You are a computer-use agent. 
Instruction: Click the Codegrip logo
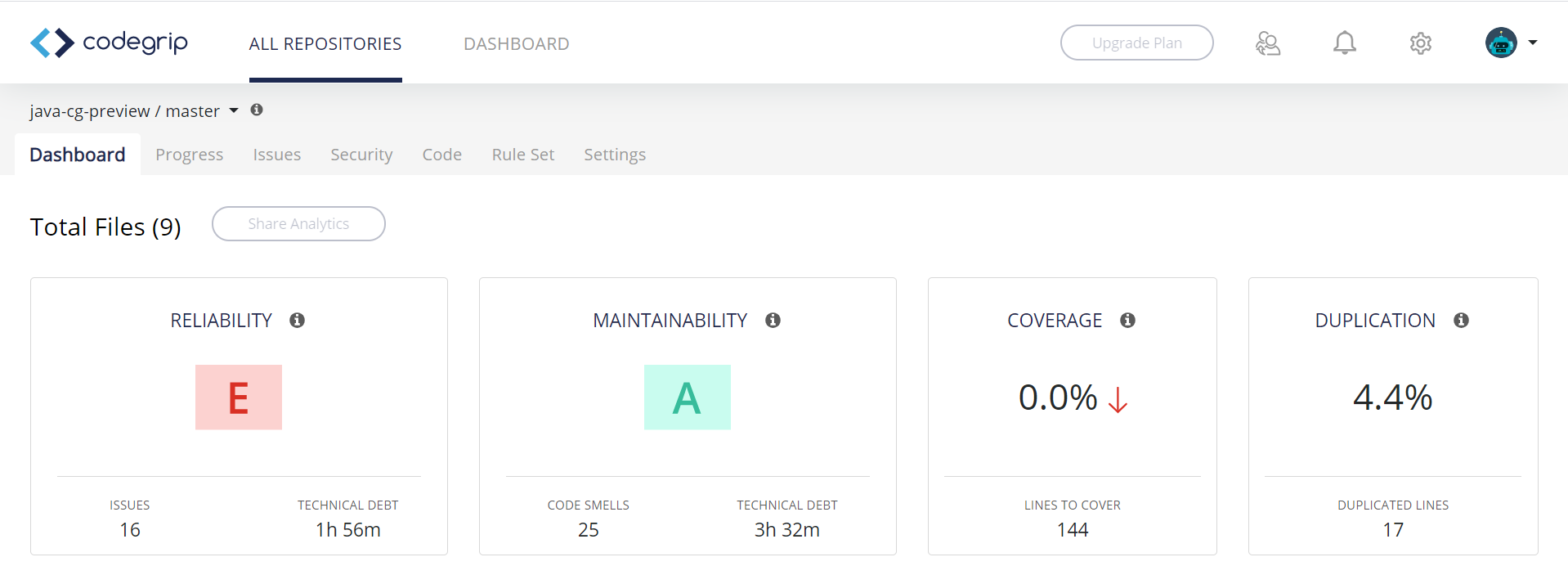(x=109, y=43)
